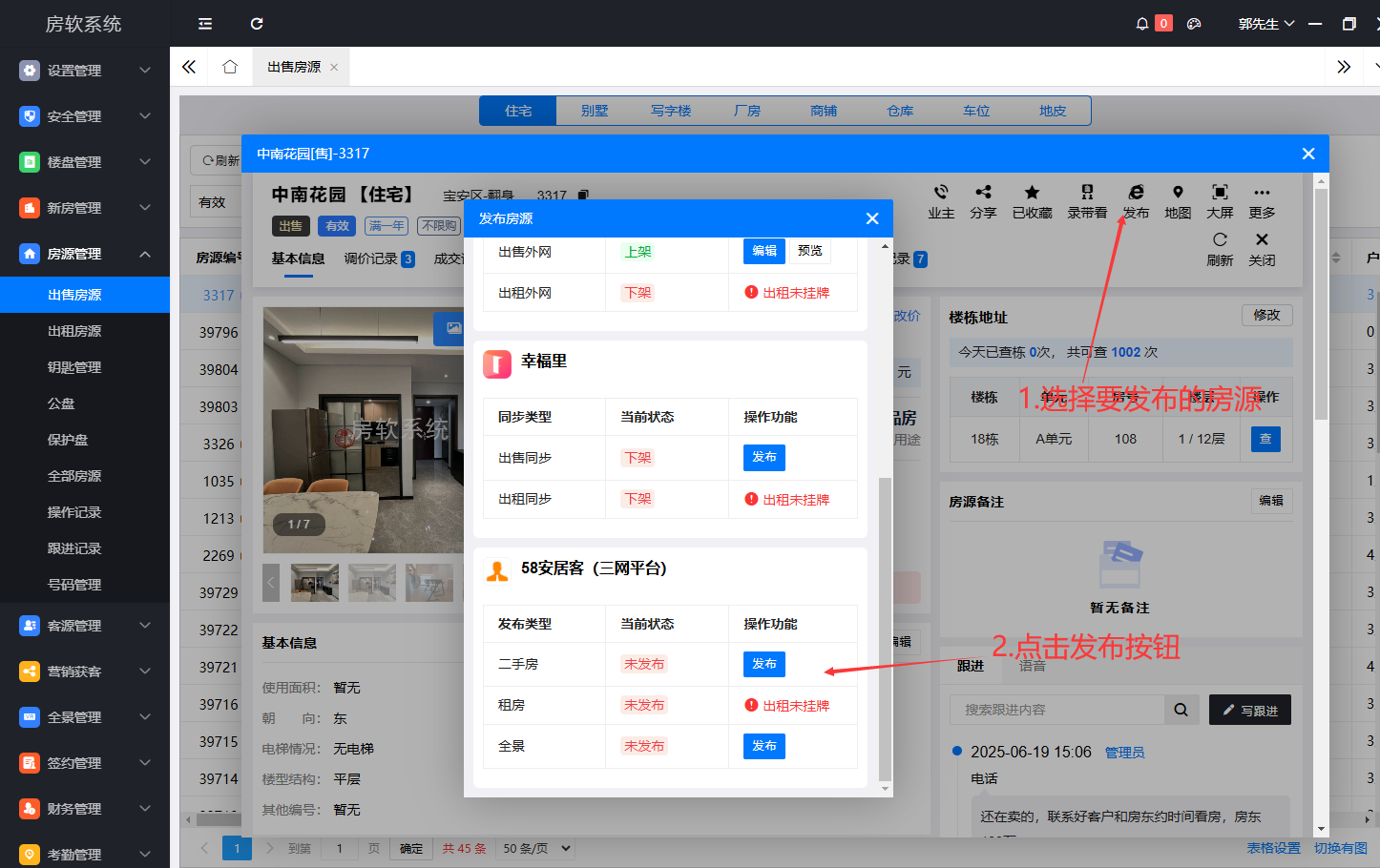Click the search icon next to 搜索跟进内容

tap(1181, 710)
